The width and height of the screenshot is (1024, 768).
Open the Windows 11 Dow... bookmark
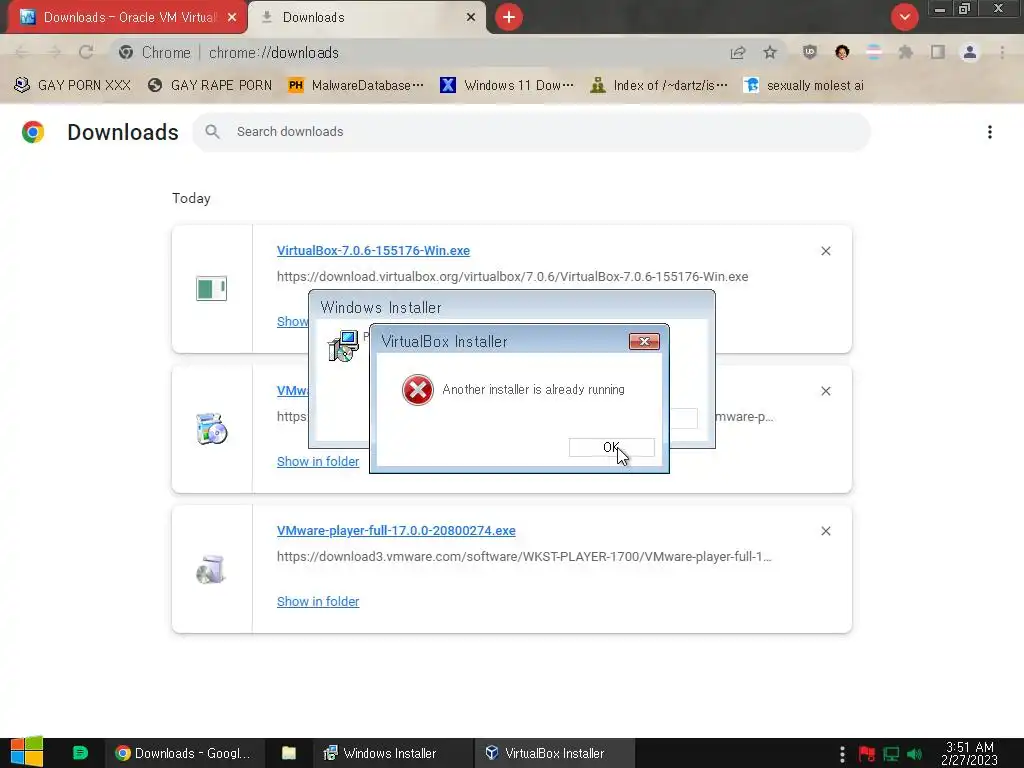(x=507, y=86)
